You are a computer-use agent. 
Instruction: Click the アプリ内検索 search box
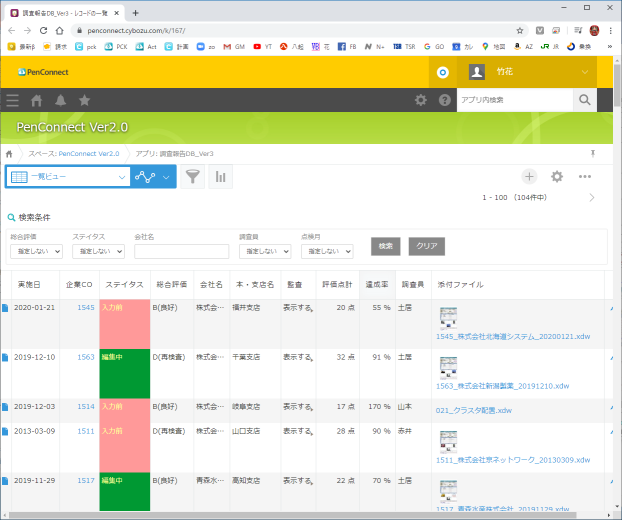pyautogui.click(x=515, y=100)
